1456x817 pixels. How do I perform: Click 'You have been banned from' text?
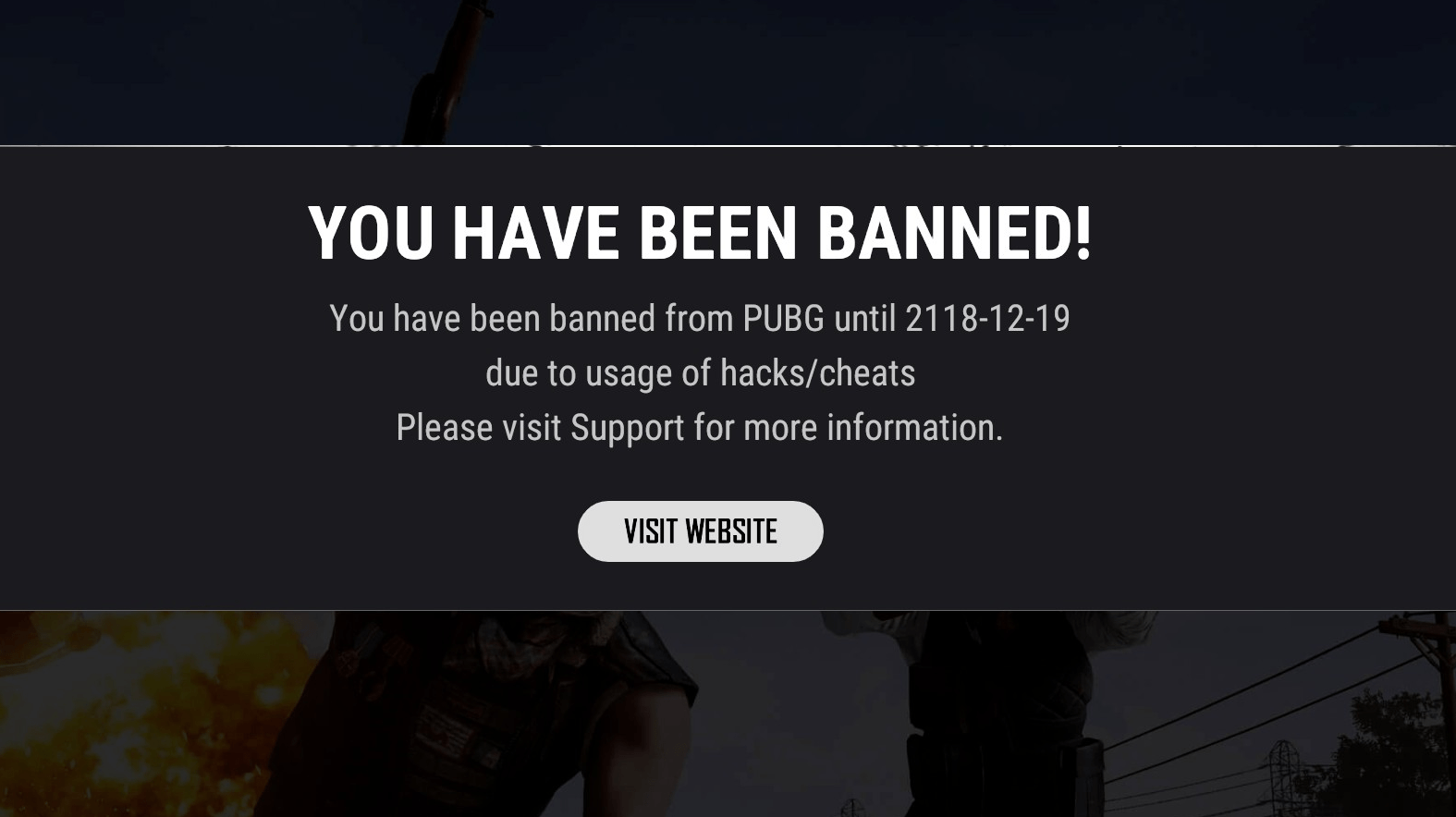[532, 318]
